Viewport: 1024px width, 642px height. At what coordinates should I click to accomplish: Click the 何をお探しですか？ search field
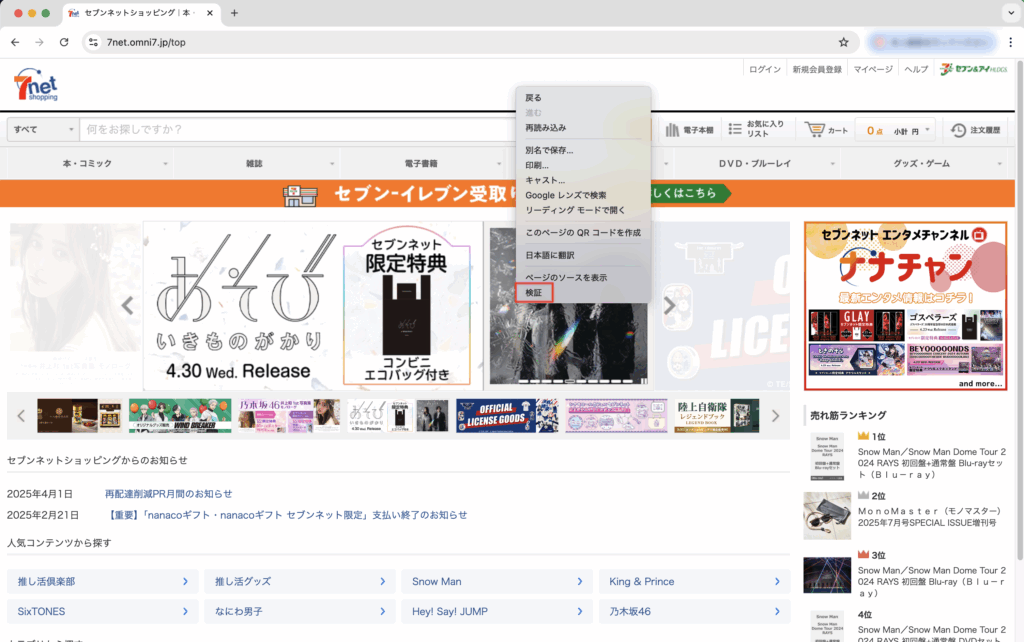(x=298, y=129)
